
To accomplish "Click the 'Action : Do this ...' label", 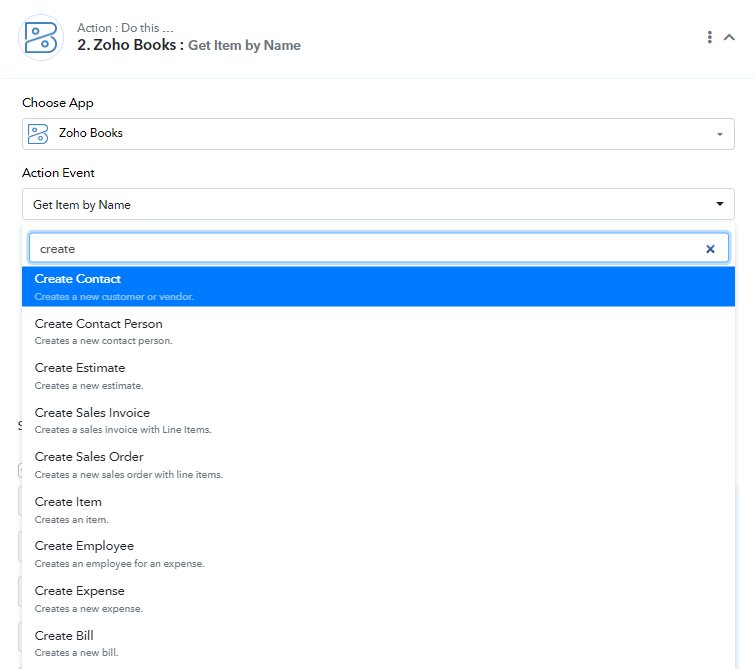I will 125,28.
